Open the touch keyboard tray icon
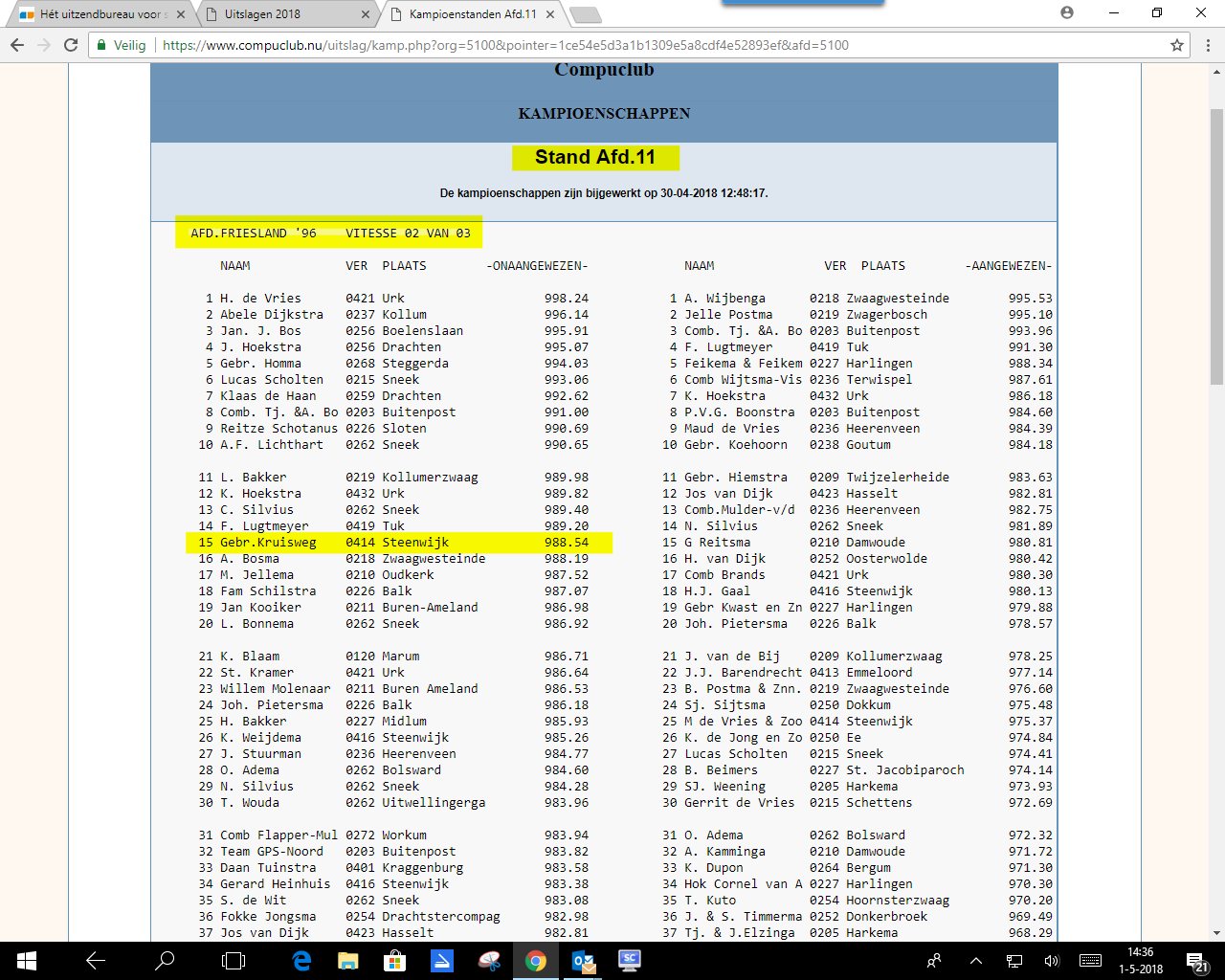This screenshot has width=1225, height=980. tap(1090, 961)
